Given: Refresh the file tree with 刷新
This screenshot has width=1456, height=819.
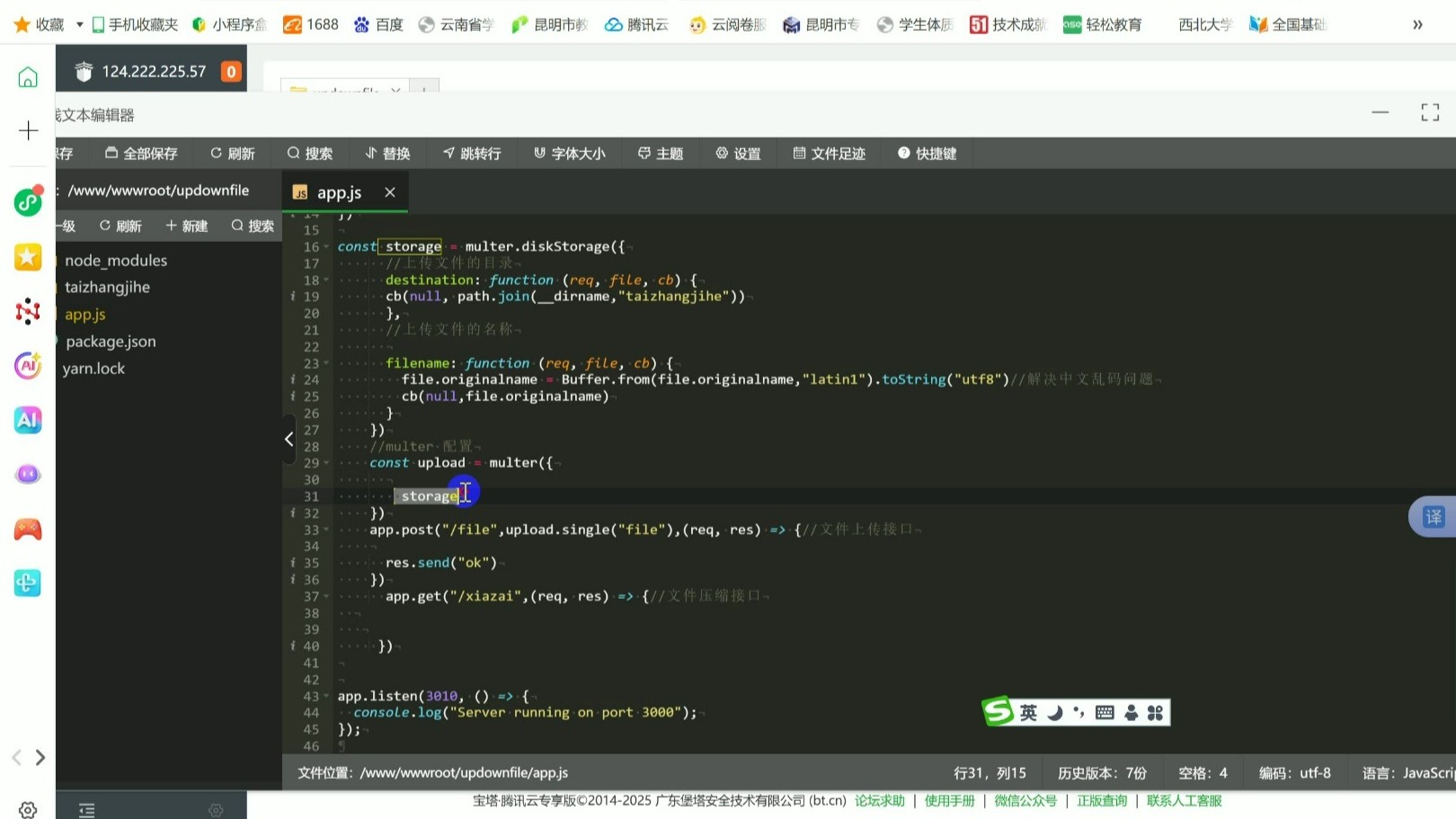Looking at the screenshot, I should click(120, 227).
